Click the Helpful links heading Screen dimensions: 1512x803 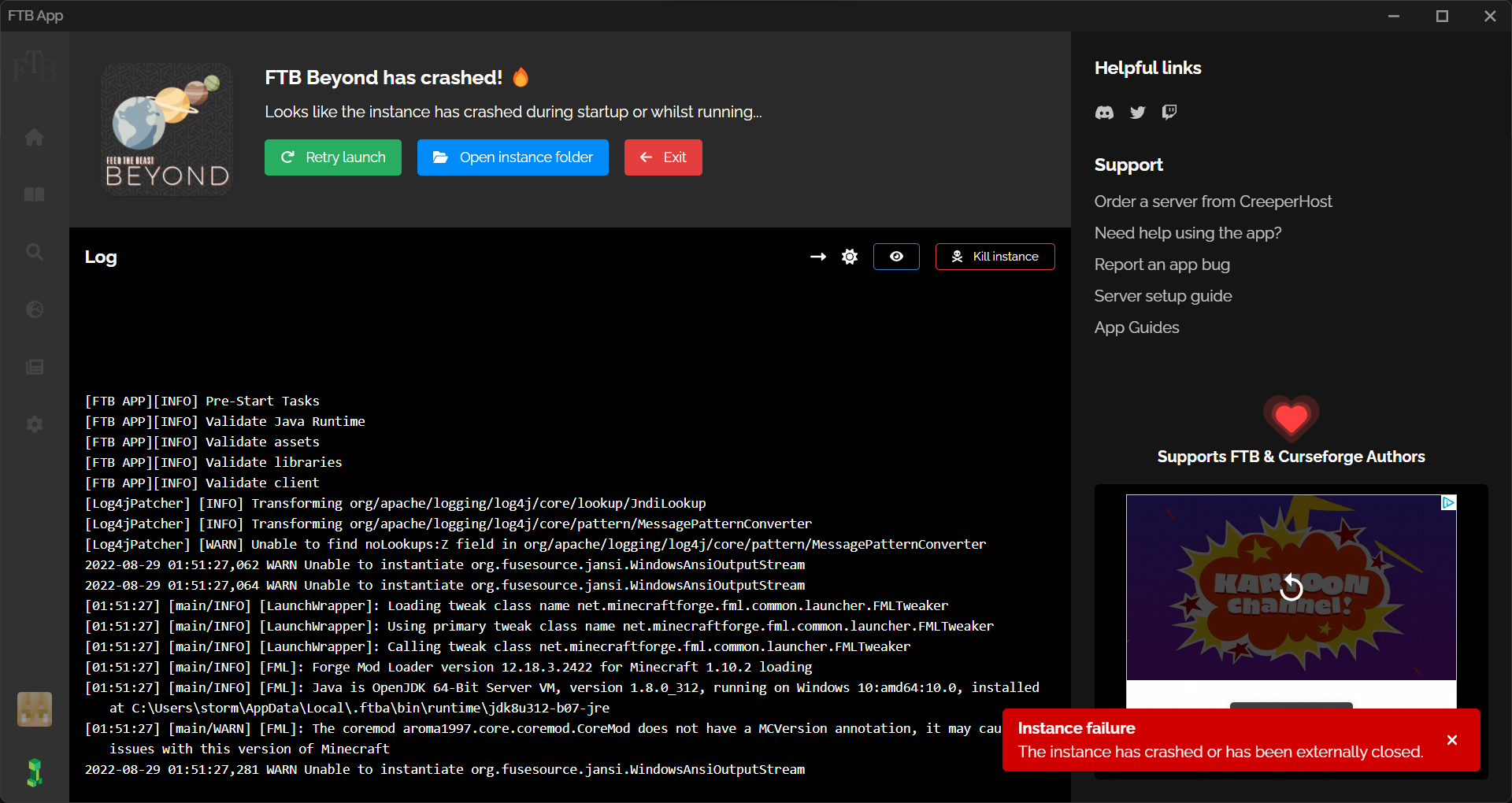pyautogui.click(x=1147, y=68)
